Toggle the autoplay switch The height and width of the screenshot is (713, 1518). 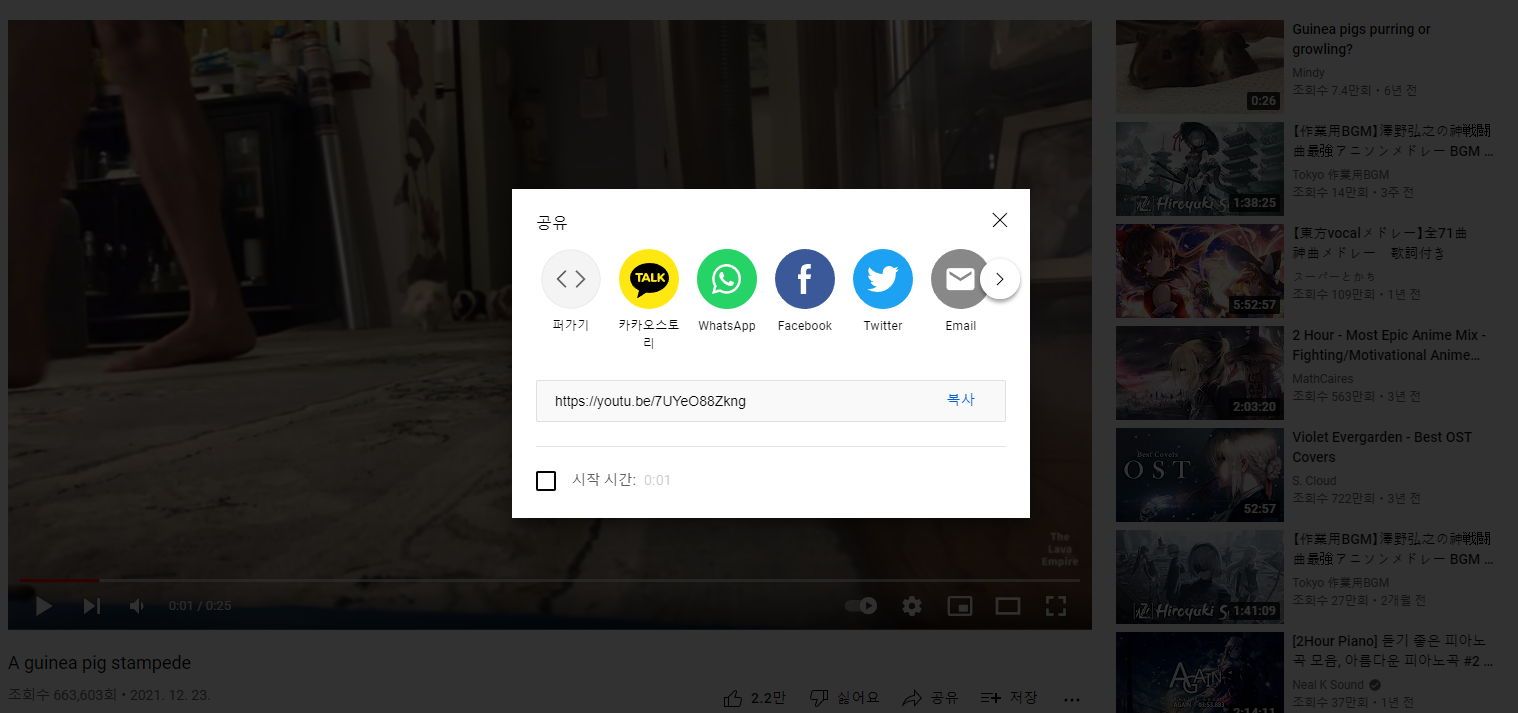(x=861, y=606)
